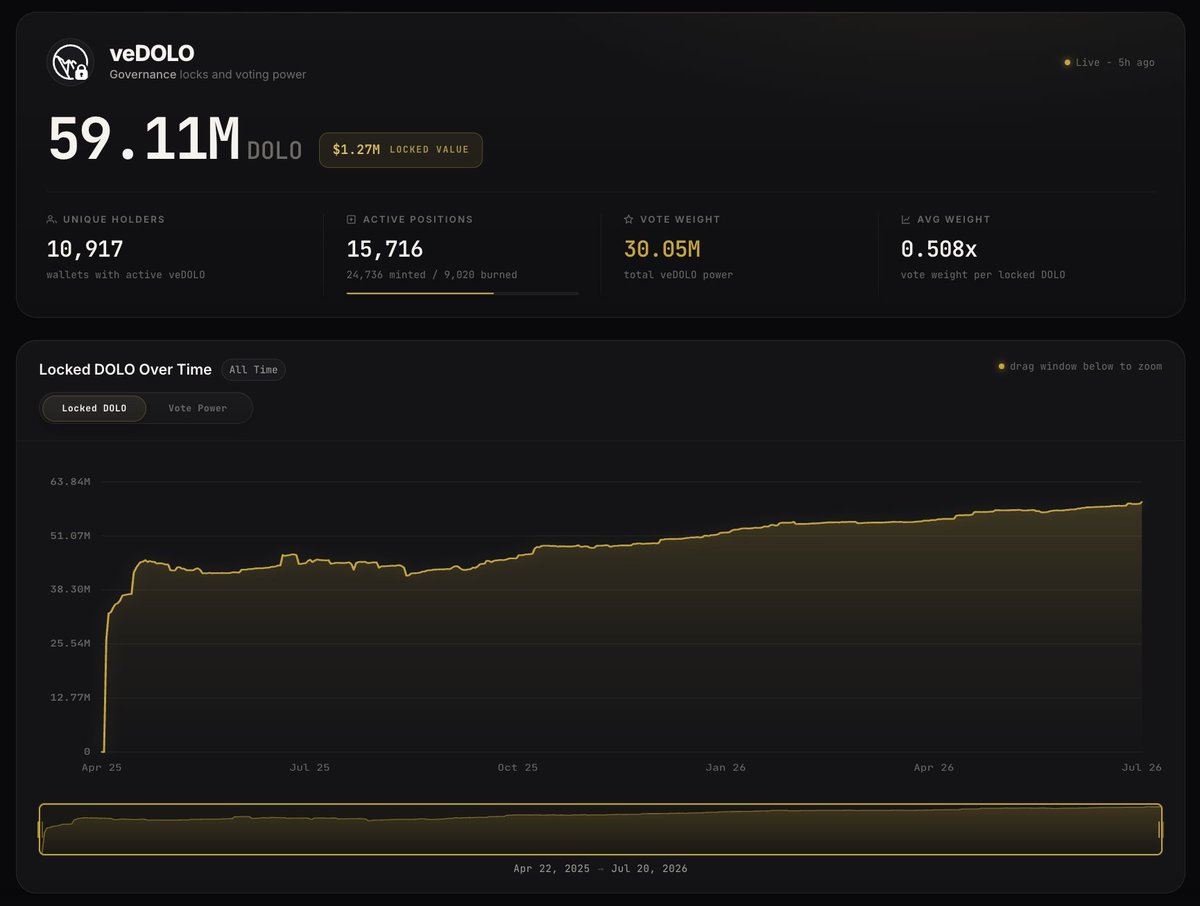Click the right handle of the zoom window
This screenshot has width=1200, height=906.
pos(1160,830)
